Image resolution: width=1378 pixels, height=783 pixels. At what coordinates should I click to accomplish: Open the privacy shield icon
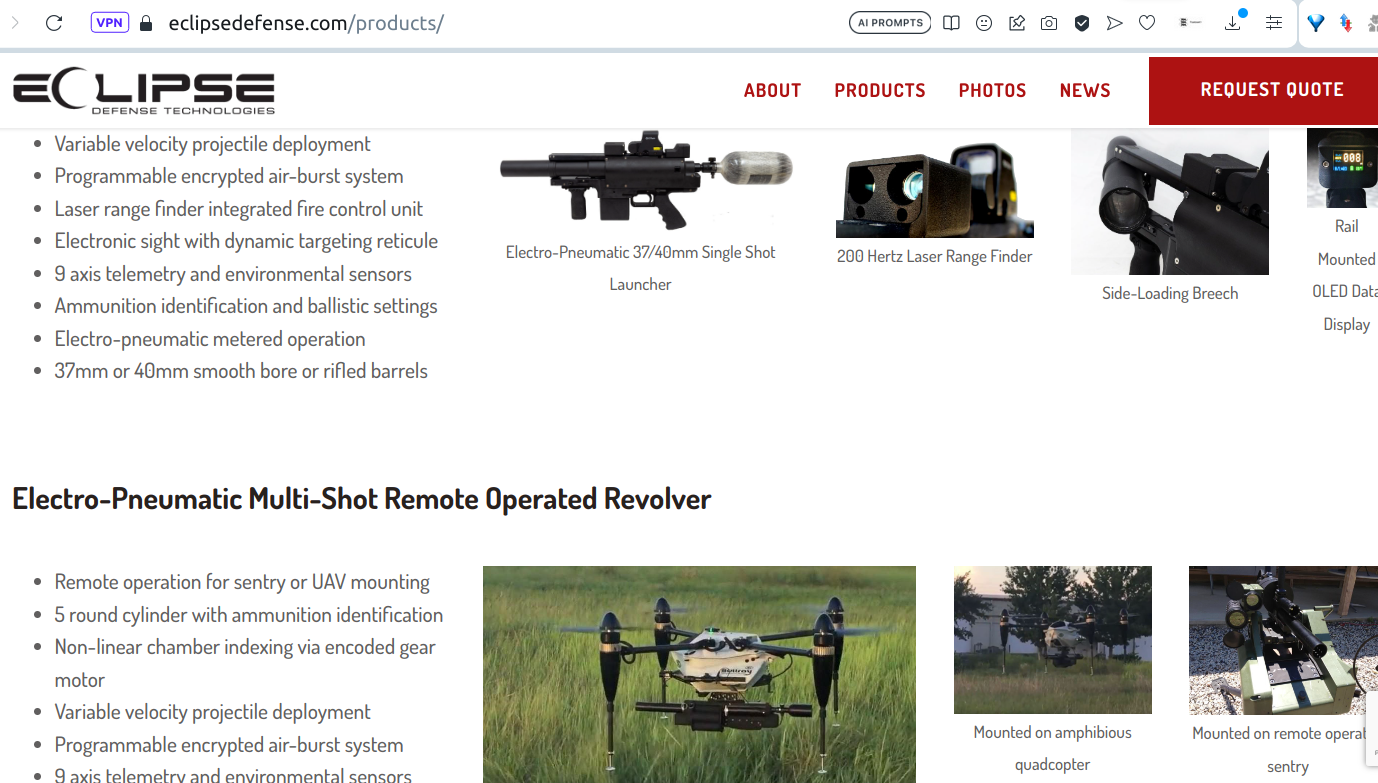(1082, 23)
